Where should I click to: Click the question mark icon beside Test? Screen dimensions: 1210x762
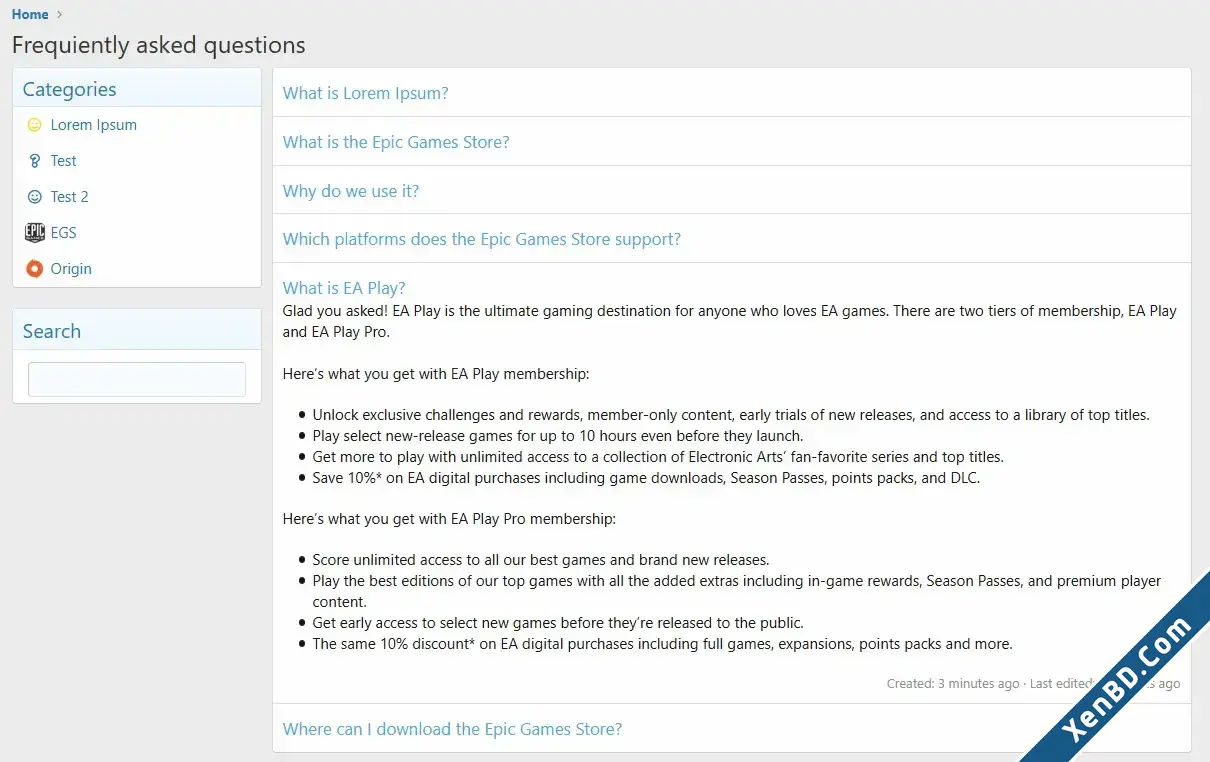tap(34, 161)
